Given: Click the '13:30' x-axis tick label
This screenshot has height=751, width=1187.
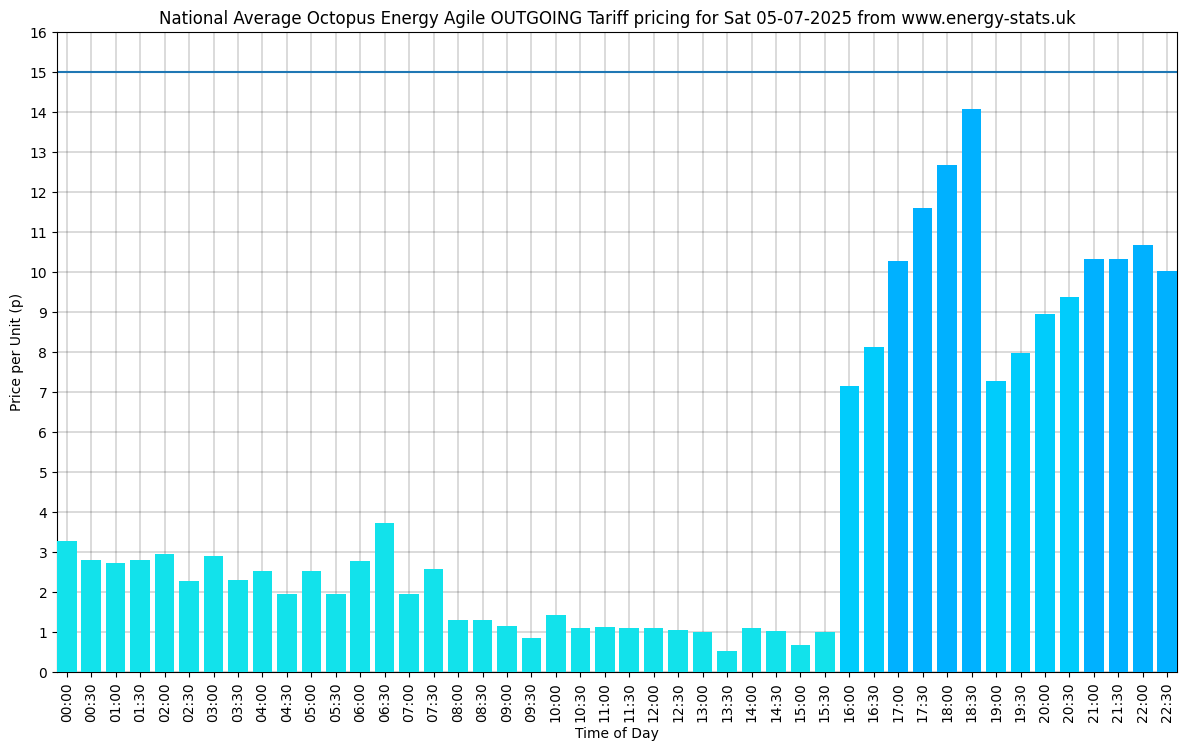Looking at the screenshot, I should click(727, 702).
